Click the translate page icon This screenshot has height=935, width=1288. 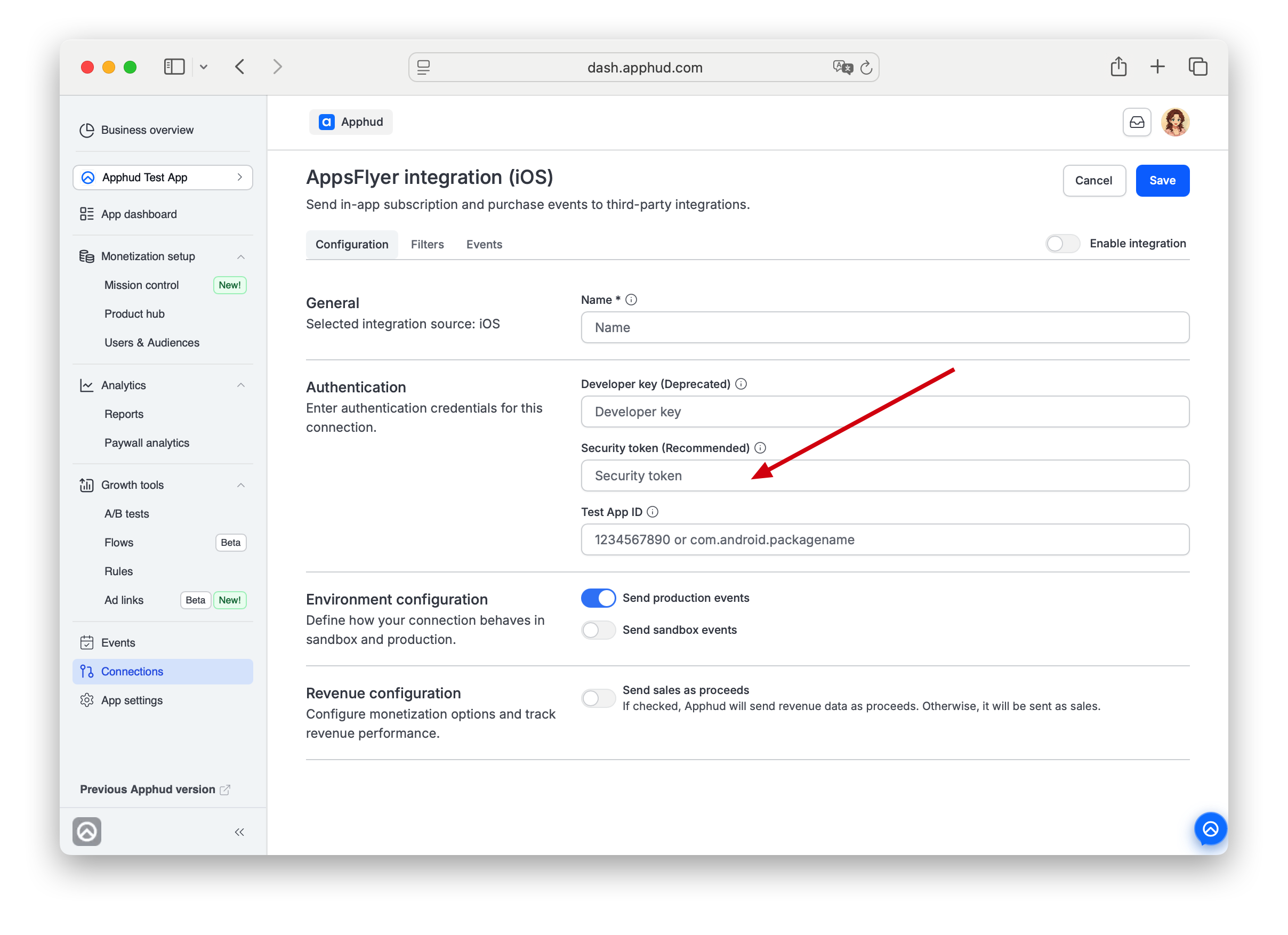(843, 68)
